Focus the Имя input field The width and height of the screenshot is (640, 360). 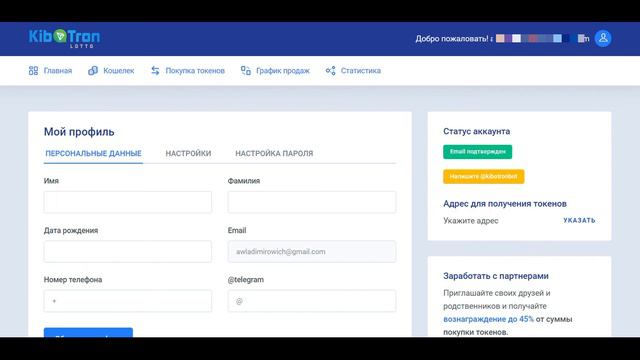128,202
